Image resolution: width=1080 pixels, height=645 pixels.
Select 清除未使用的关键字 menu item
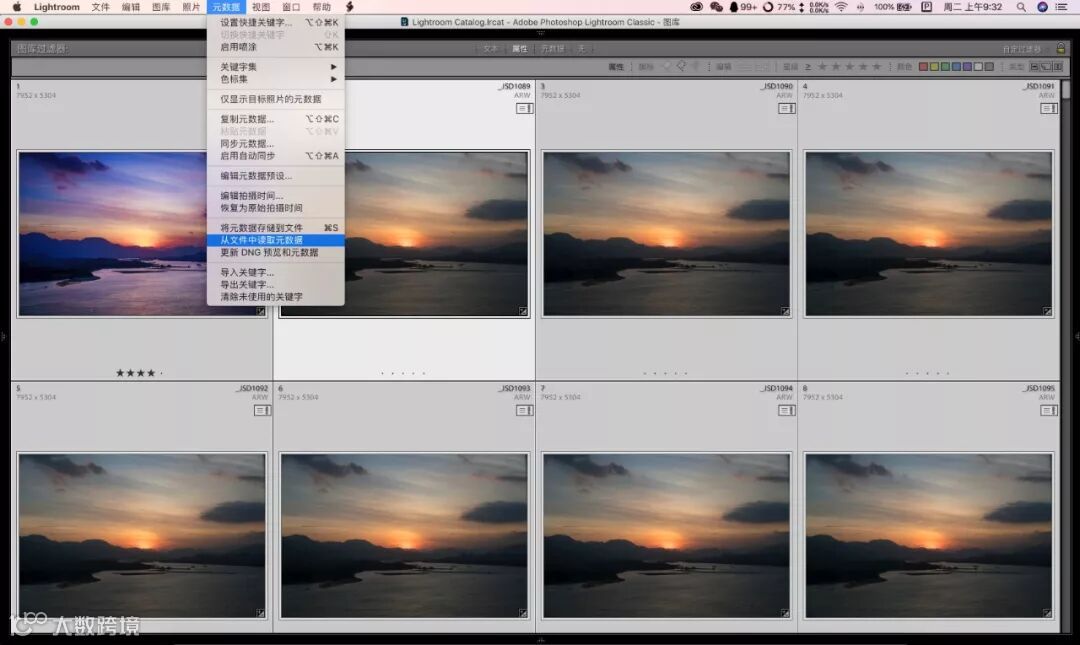tap(276, 297)
